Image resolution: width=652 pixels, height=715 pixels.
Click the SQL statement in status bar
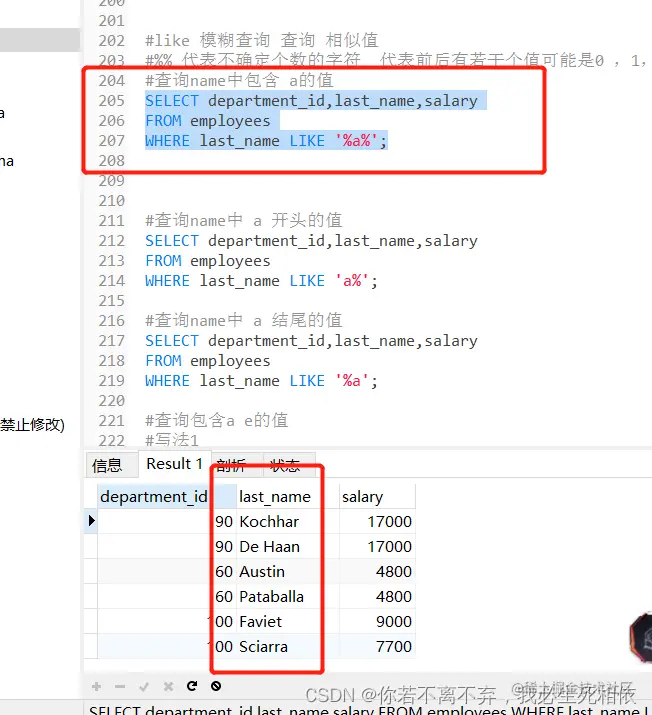click(368, 710)
